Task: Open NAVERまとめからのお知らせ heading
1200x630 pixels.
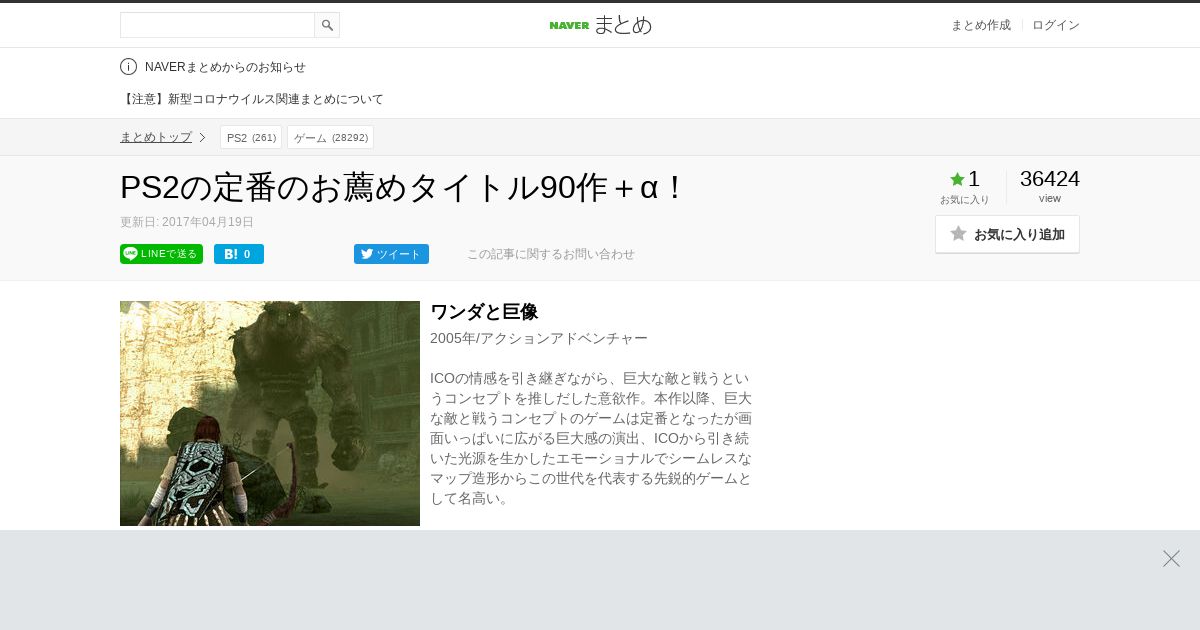Action: click(x=225, y=67)
